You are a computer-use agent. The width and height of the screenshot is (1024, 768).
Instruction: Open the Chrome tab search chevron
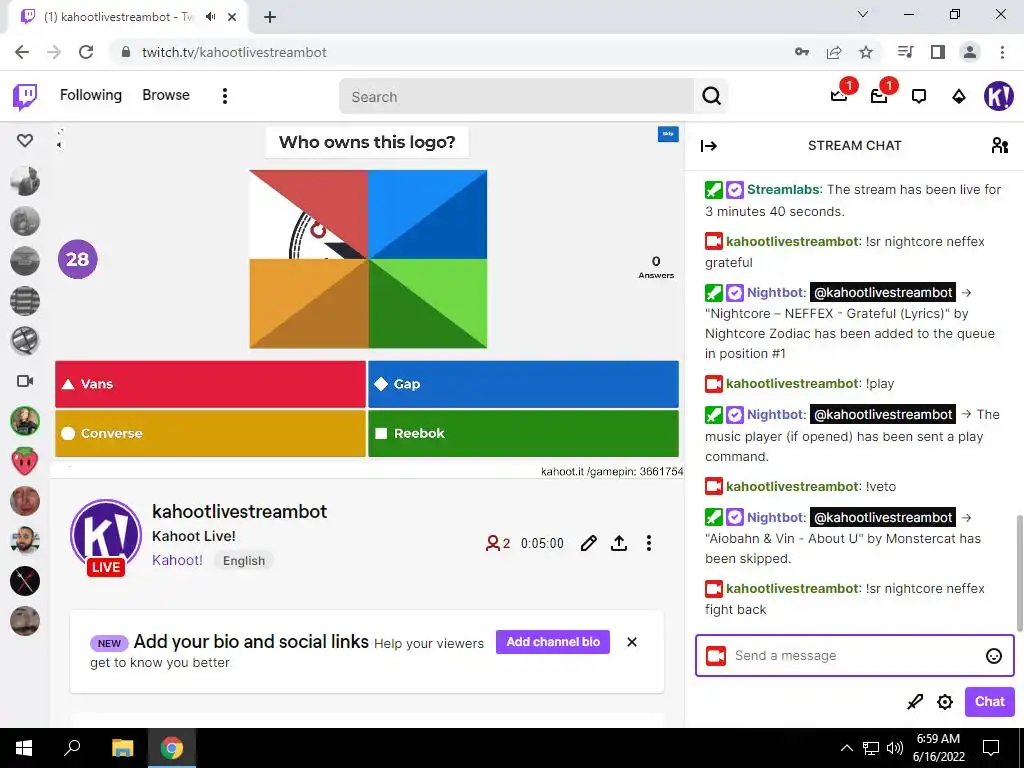coord(863,14)
